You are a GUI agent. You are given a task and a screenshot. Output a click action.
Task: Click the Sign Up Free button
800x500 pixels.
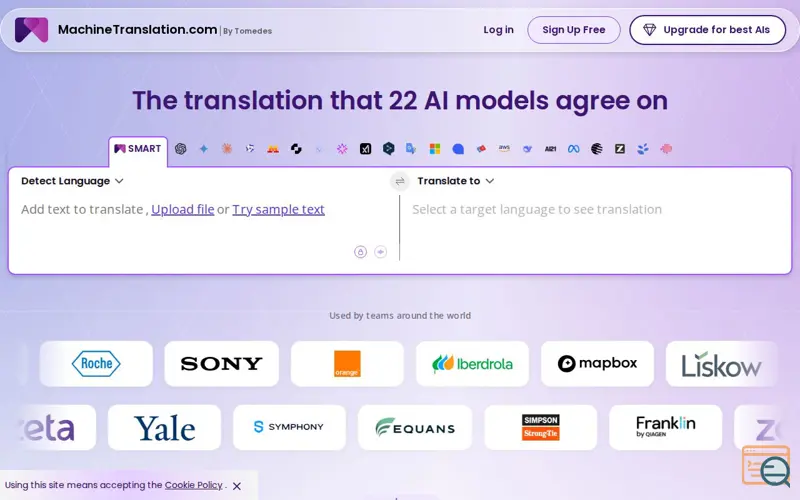point(574,30)
